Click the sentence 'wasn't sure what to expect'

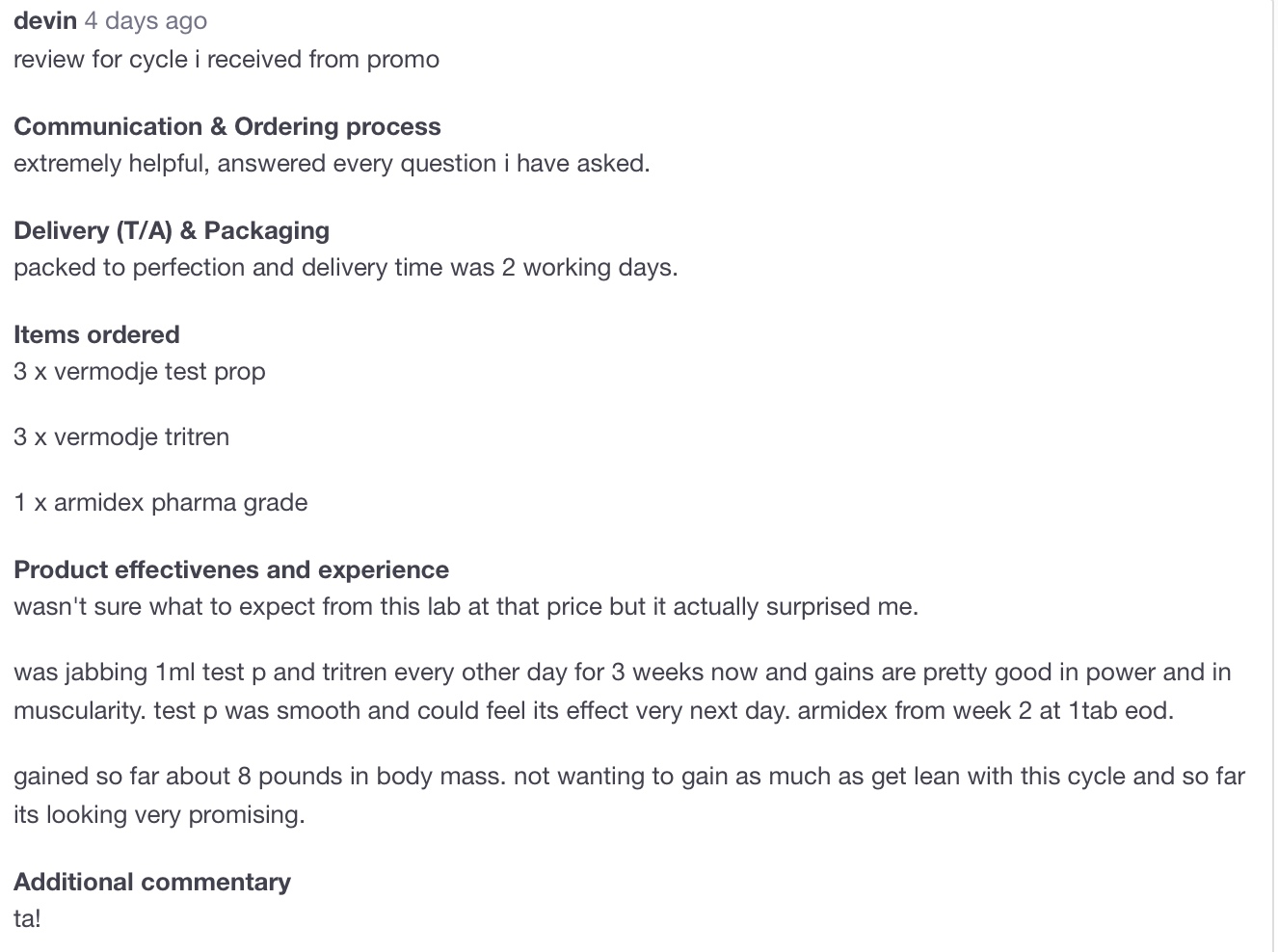466,607
